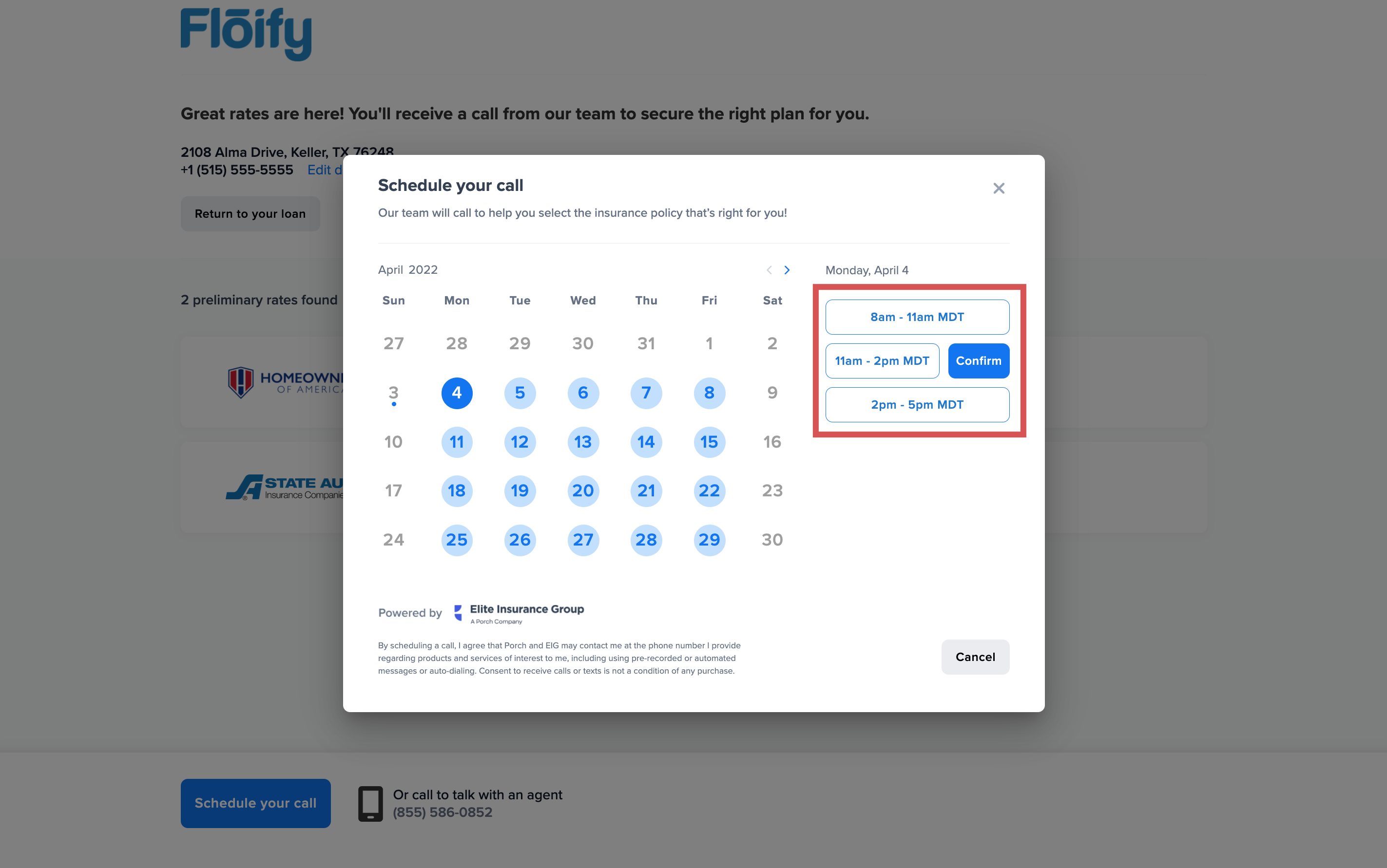
Task: Confirm the selected time slot
Action: (x=978, y=360)
